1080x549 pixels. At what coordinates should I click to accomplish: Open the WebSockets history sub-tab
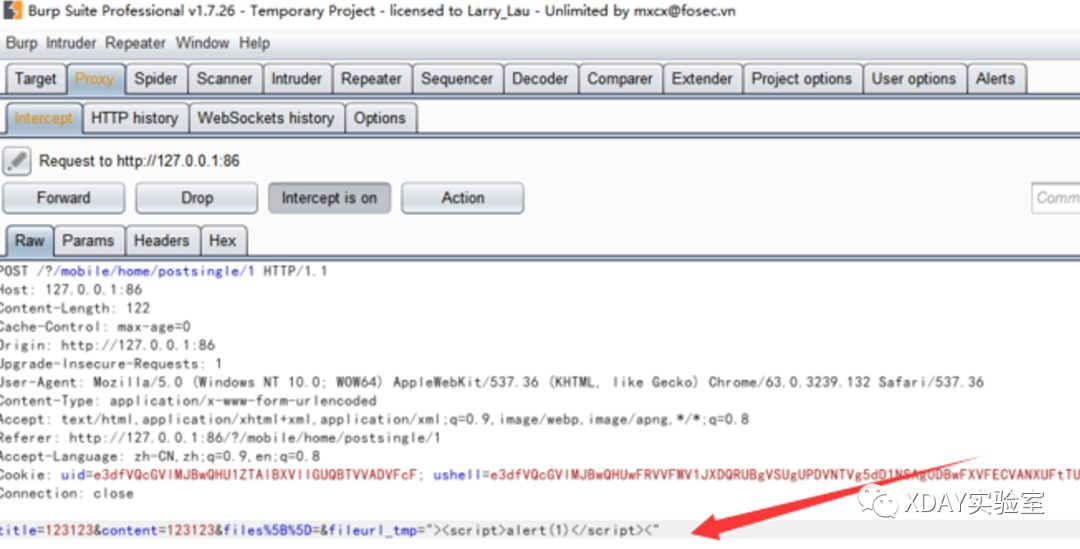point(266,118)
